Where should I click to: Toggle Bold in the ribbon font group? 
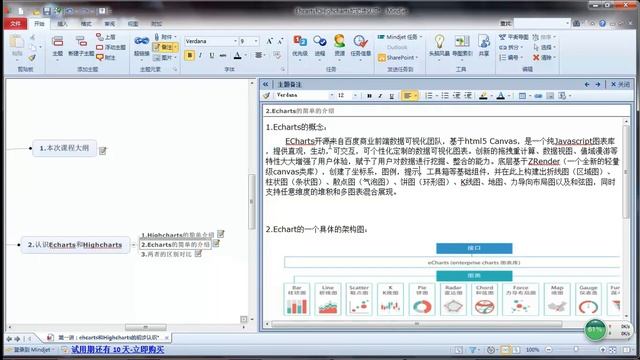point(189,55)
